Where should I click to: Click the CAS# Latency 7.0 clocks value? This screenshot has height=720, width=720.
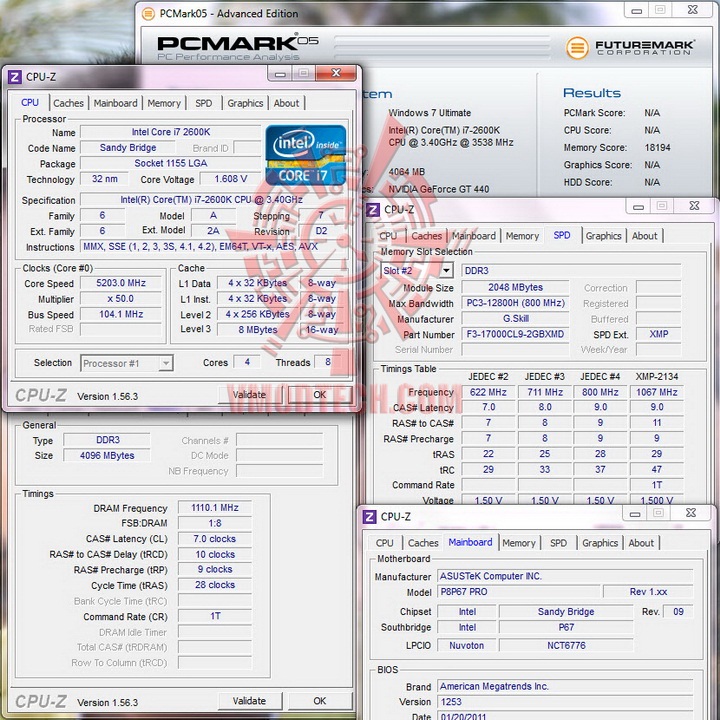tap(215, 539)
